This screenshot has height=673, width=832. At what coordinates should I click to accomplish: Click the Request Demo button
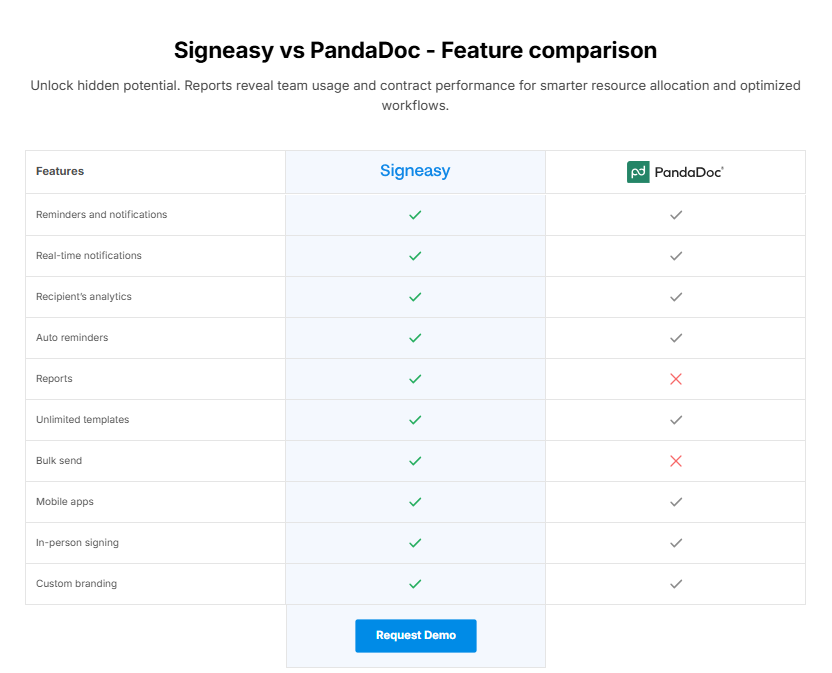point(415,635)
